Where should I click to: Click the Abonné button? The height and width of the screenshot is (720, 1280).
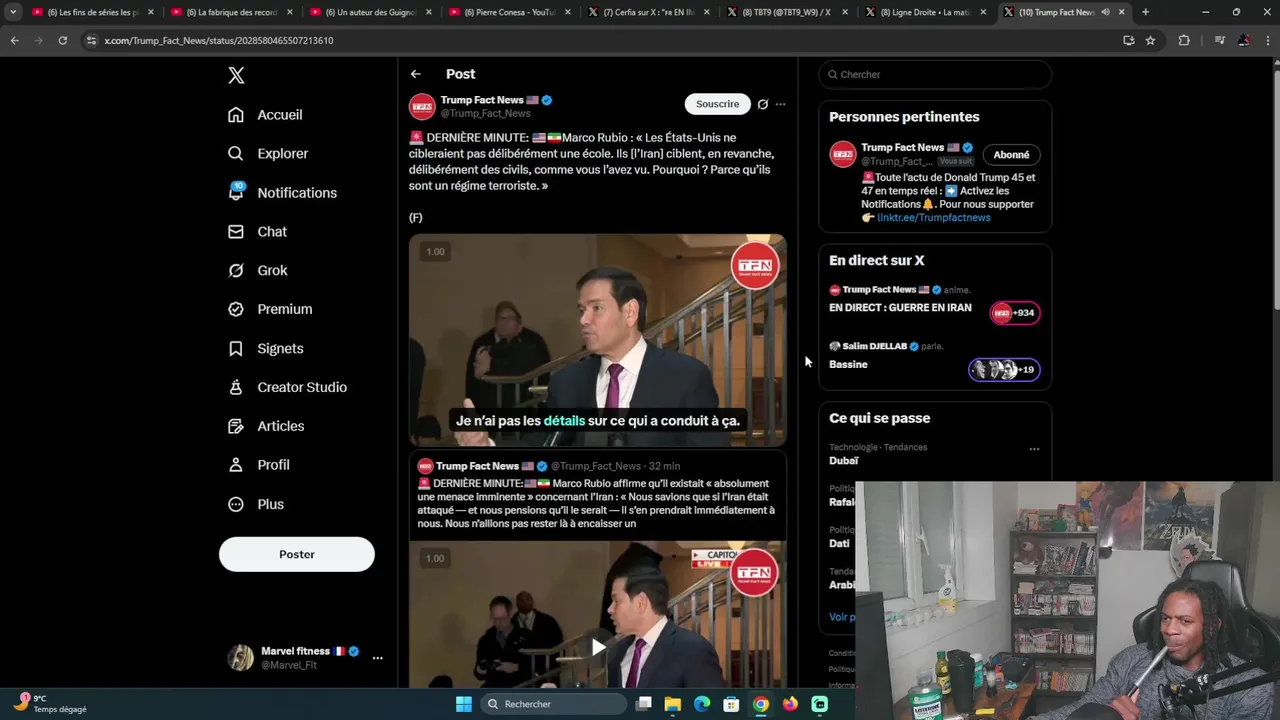pyautogui.click(x=1011, y=155)
